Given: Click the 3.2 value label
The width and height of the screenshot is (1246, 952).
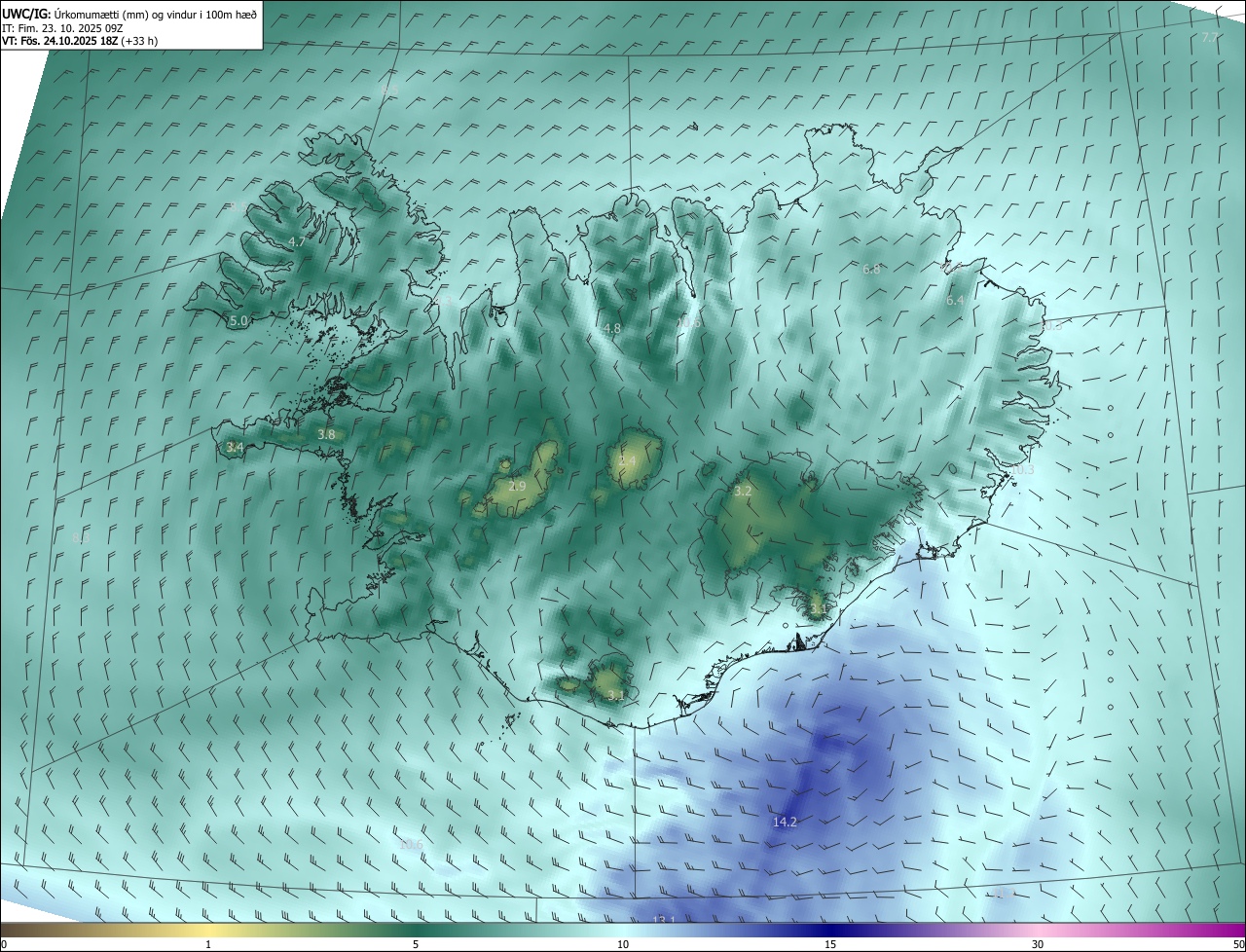Looking at the screenshot, I should tap(743, 492).
